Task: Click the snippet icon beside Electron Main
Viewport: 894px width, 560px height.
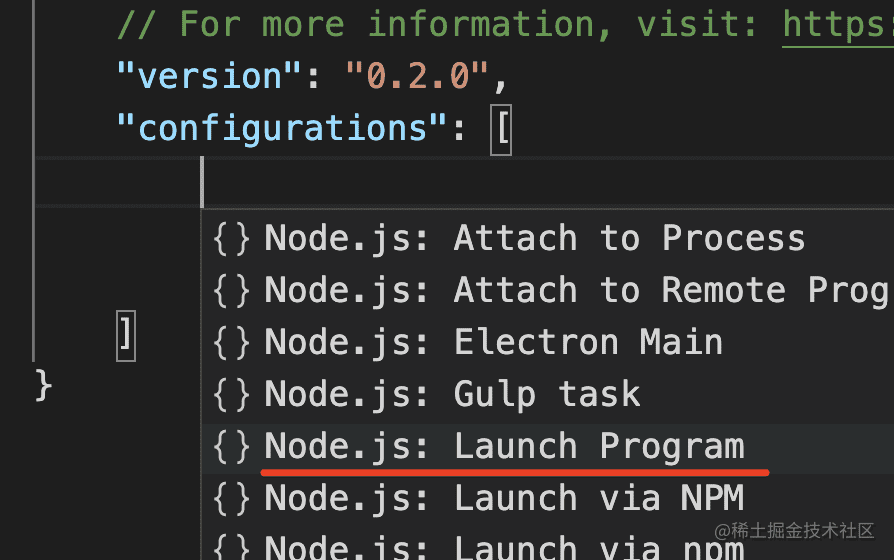Action: [232, 343]
